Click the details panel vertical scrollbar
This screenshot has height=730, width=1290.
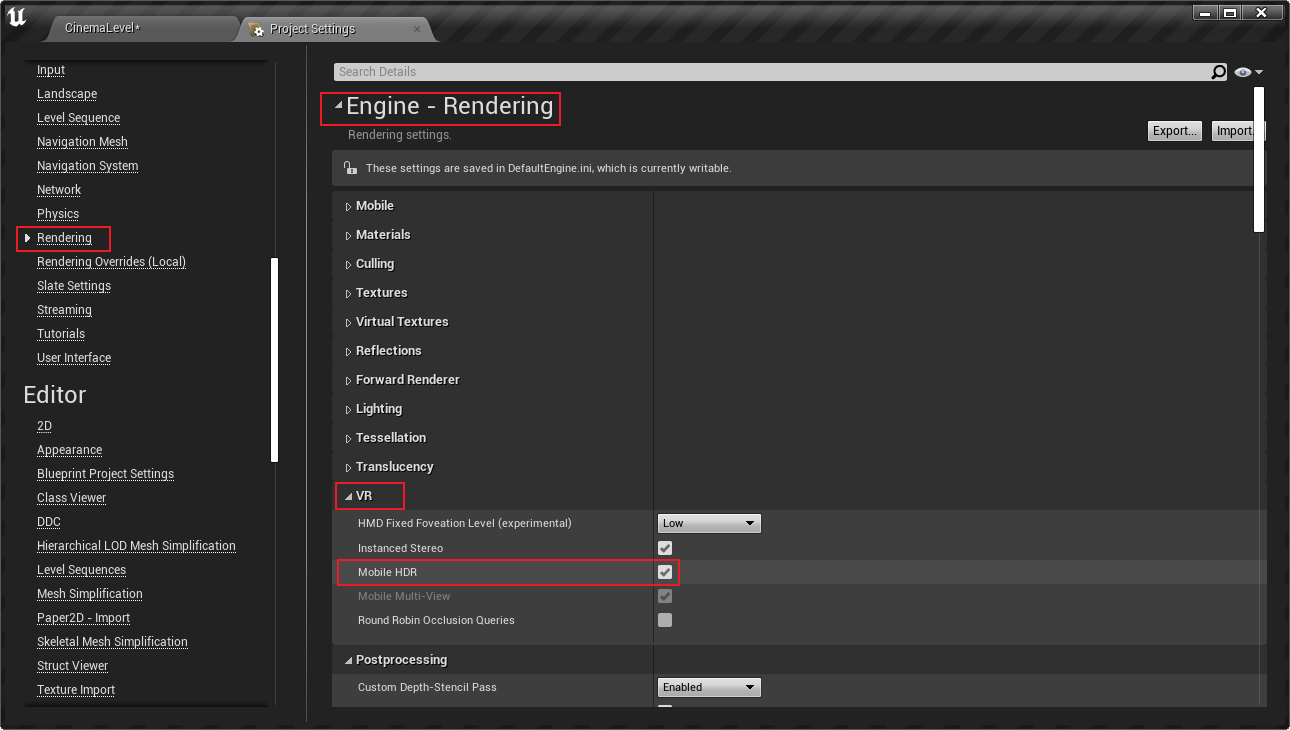click(x=1259, y=159)
